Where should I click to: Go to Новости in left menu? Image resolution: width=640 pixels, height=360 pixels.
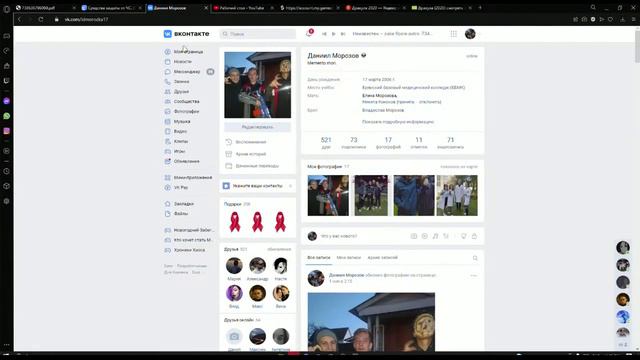click(x=182, y=62)
